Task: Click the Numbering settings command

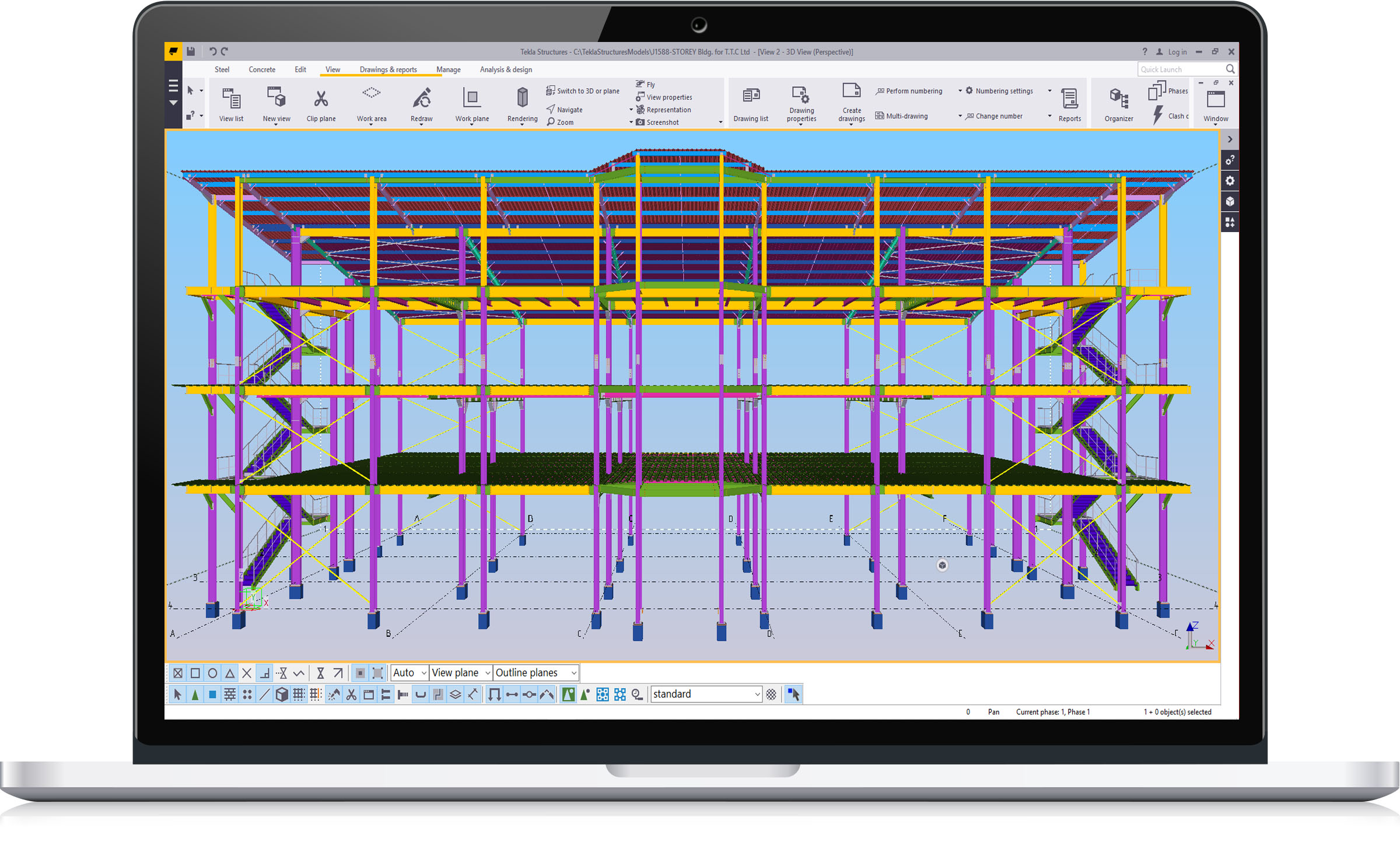Action: pyautogui.click(x=999, y=91)
